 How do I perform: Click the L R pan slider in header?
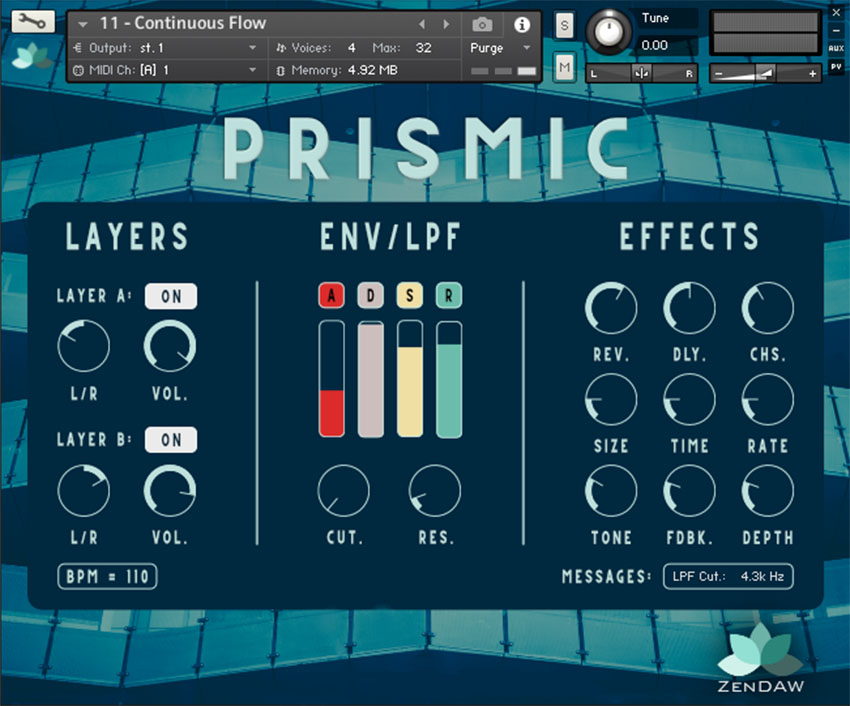click(x=641, y=73)
